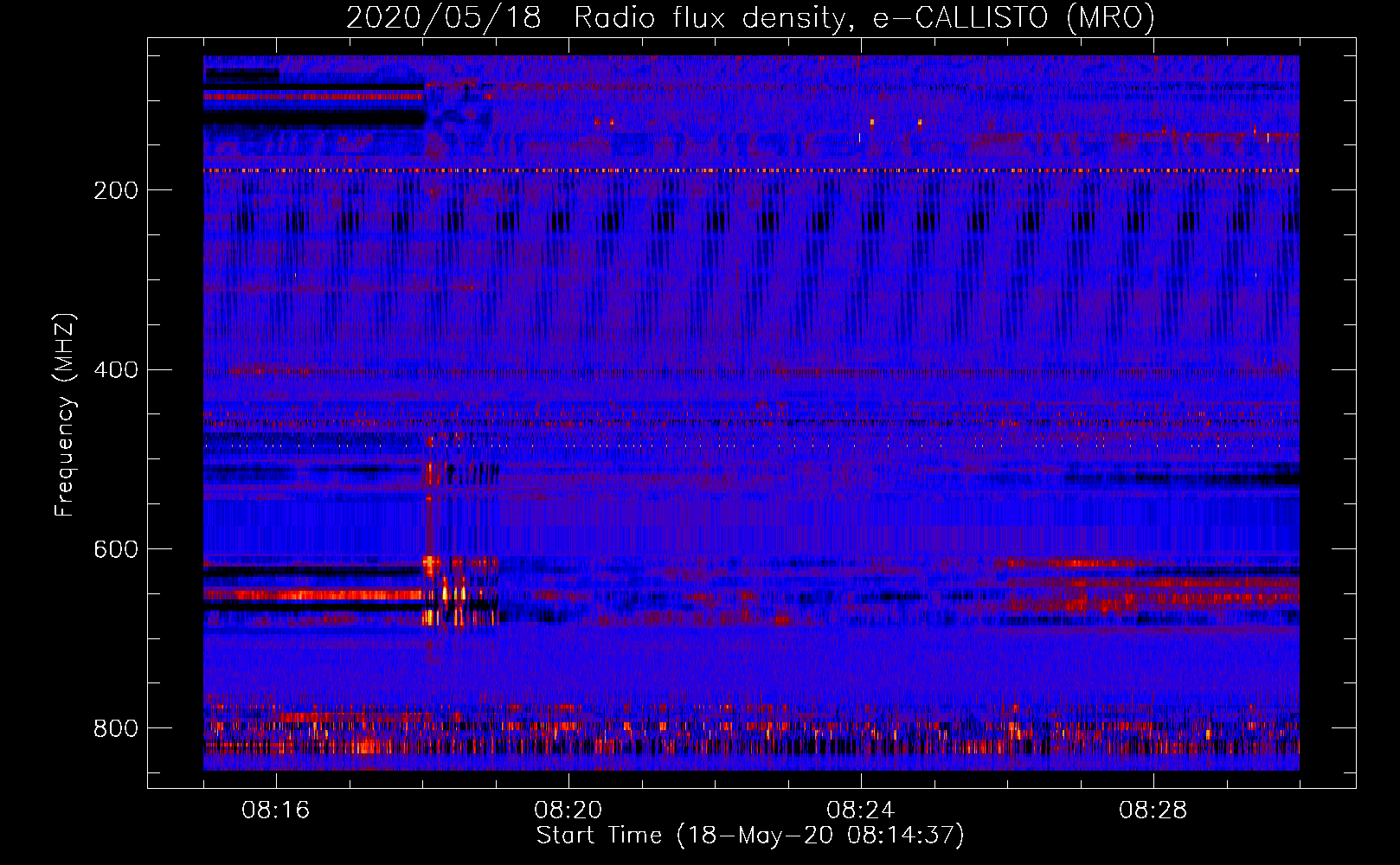
Task: Click the plot title "Radio flux density, e-CALLISTO (MRO)"
Action: coord(864,18)
